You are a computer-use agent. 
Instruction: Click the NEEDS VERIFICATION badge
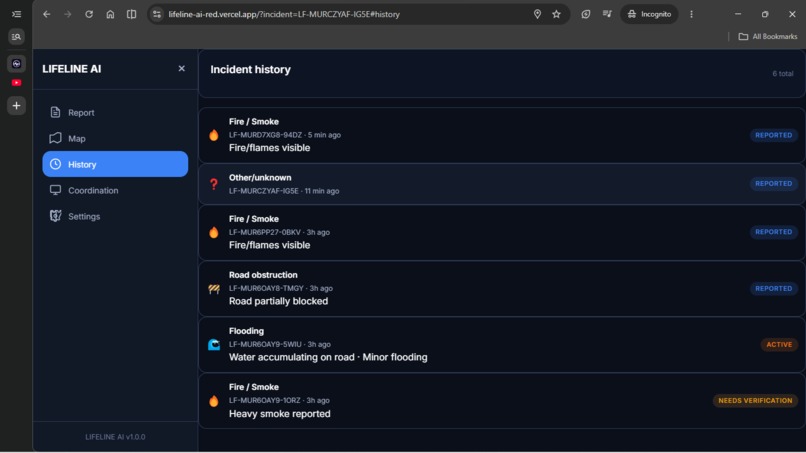[755, 401]
